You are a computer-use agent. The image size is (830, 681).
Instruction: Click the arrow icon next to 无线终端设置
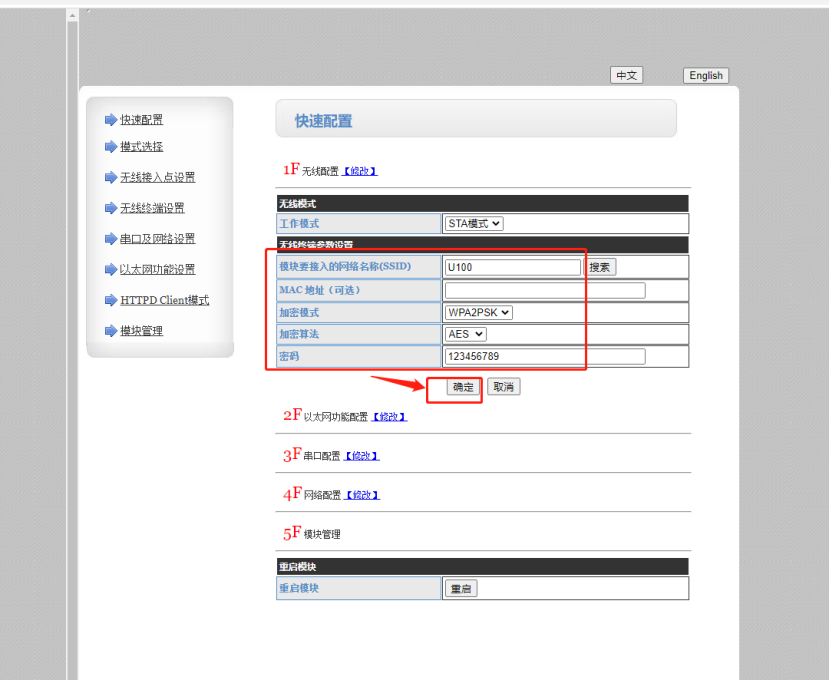click(111, 209)
